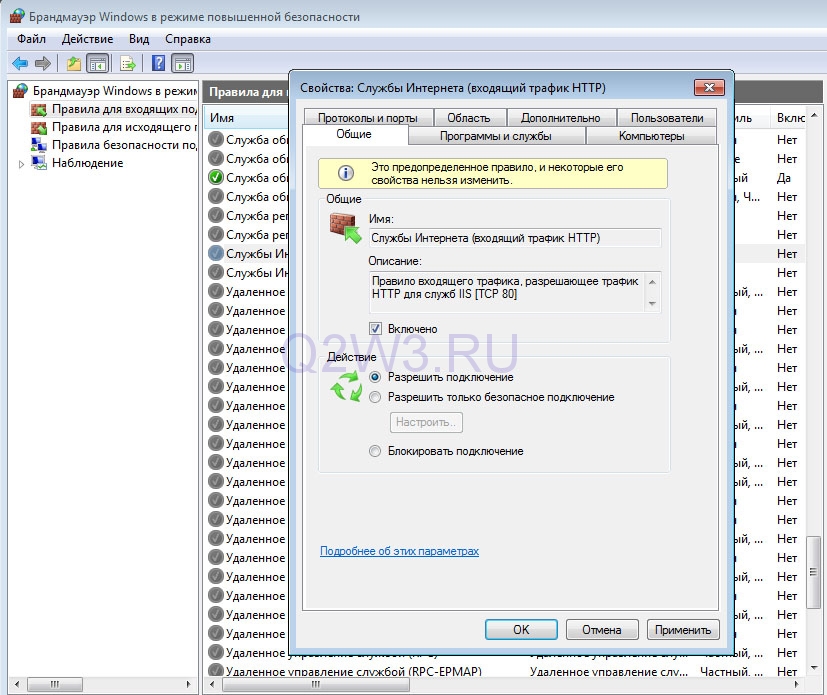The width and height of the screenshot is (827, 695).
Task: Click the rules list vertical scrollbar thumb
Action: [x=813, y=572]
